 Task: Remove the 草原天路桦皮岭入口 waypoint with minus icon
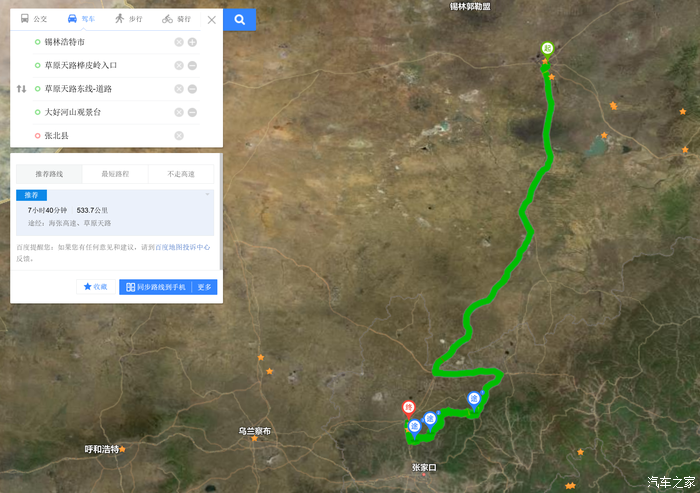pos(192,65)
